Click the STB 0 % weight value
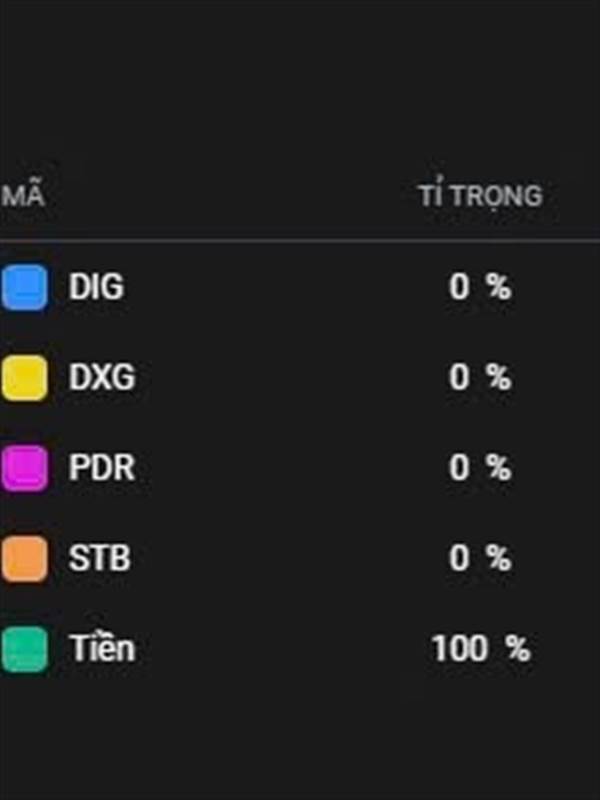 (x=480, y=558)
